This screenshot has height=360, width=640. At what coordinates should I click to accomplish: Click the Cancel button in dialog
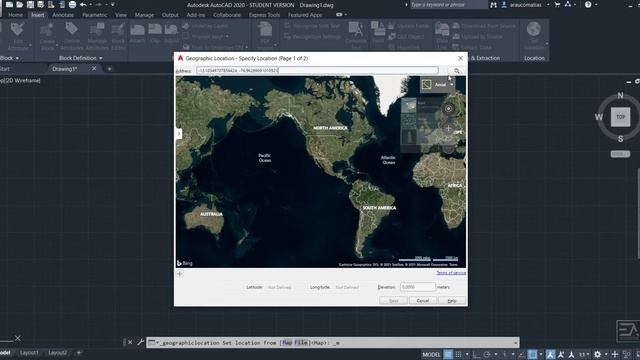(422, 301)
